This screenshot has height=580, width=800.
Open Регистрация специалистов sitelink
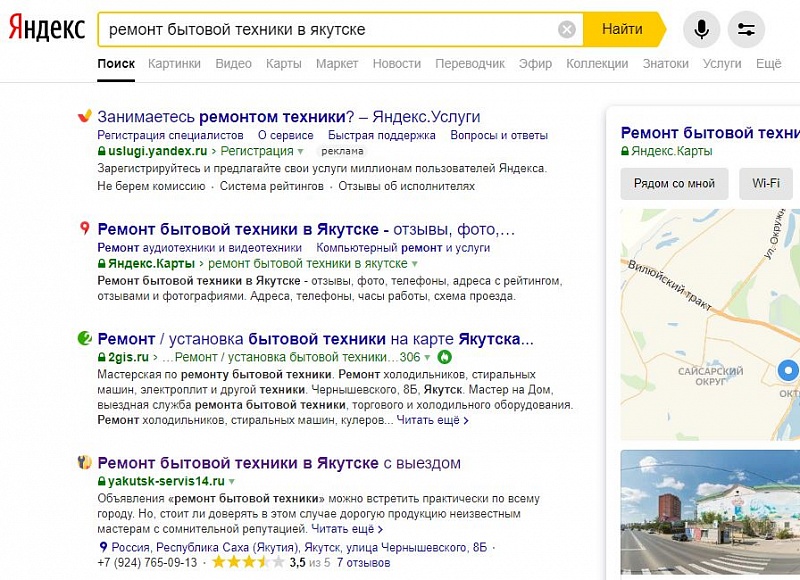[x=170, y=135]
